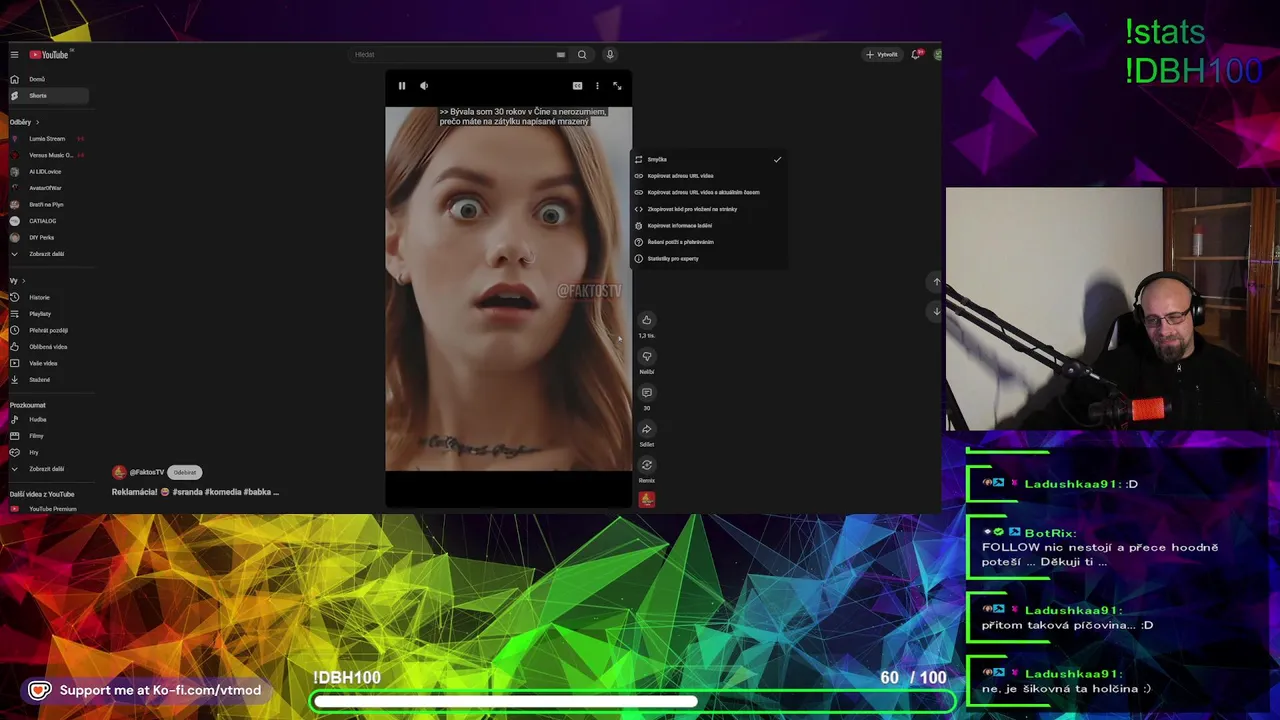
Task: Open the sound source thumbnail below Remix
Action: coord(646,499)
